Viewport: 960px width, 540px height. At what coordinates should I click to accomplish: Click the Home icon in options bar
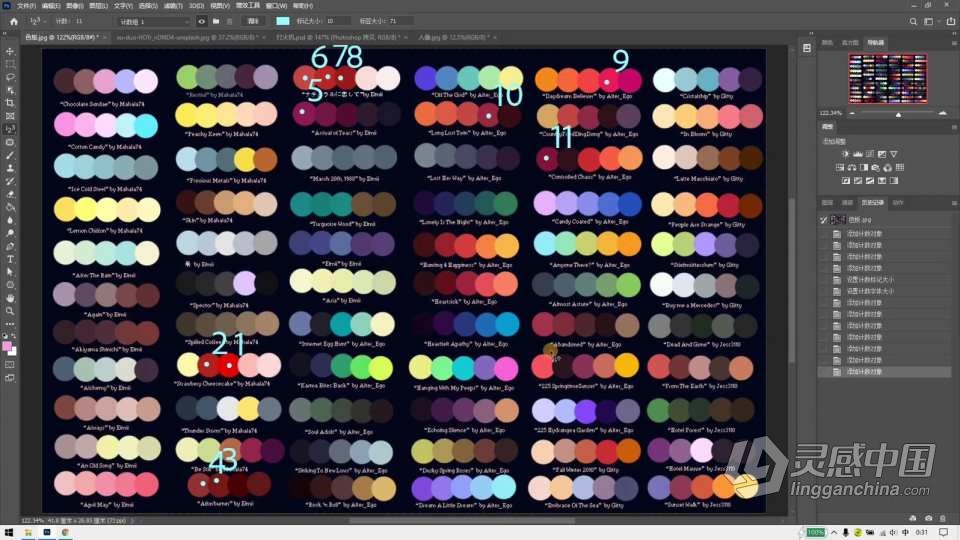pos(14,21)
